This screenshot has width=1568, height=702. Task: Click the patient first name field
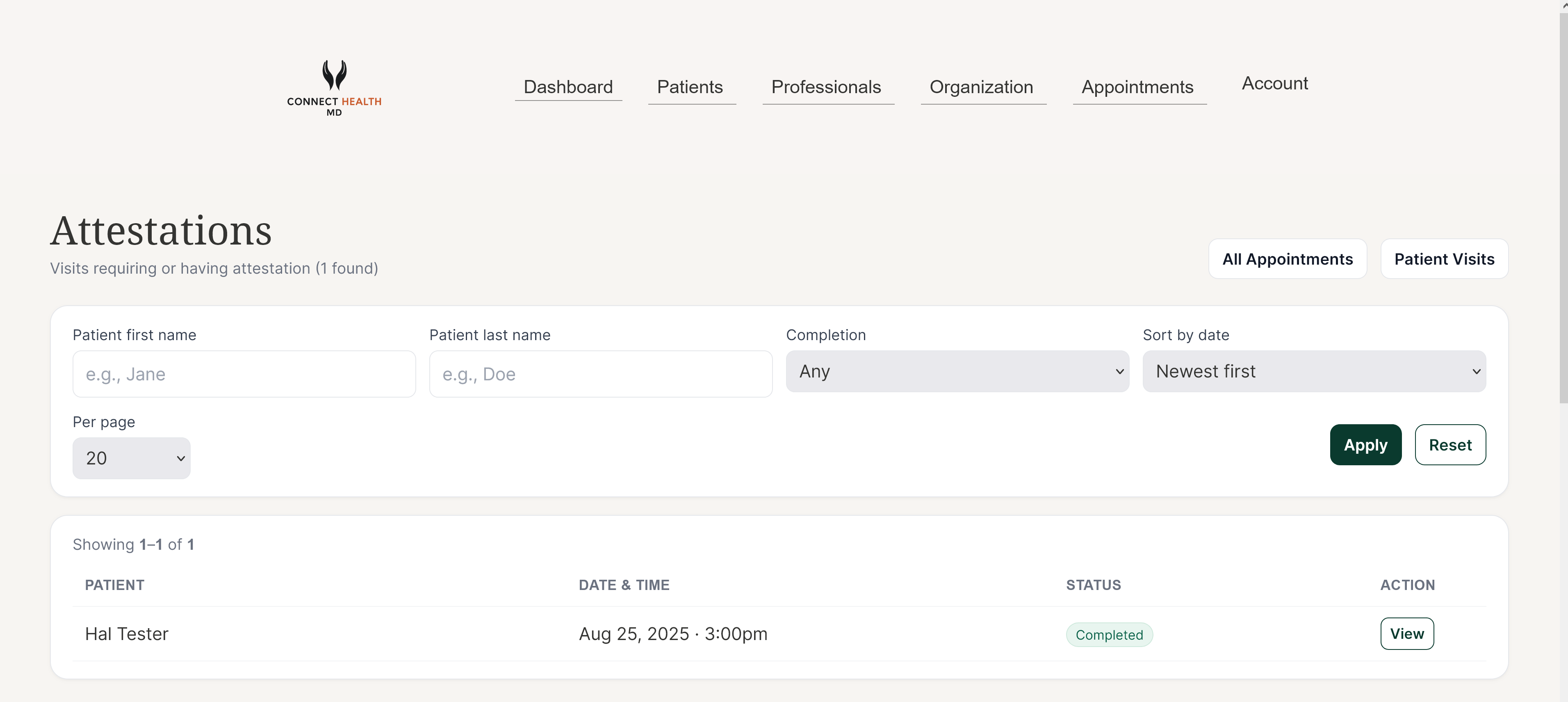[244, 374]
